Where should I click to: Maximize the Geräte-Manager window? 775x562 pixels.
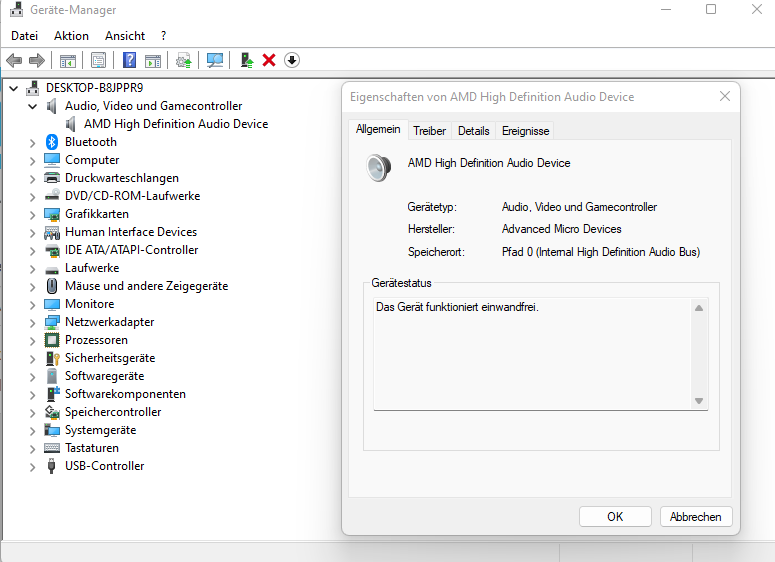pyautogui.click(x=711, y=9)
